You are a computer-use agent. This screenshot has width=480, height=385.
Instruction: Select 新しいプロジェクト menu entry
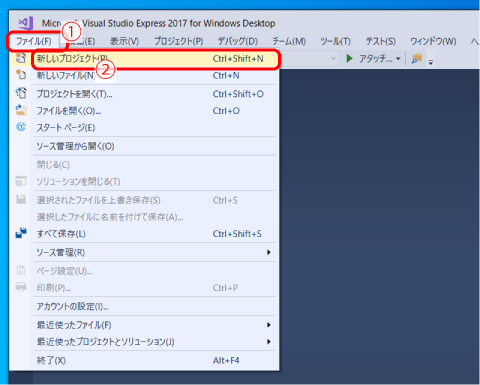[x=155, y=59]
